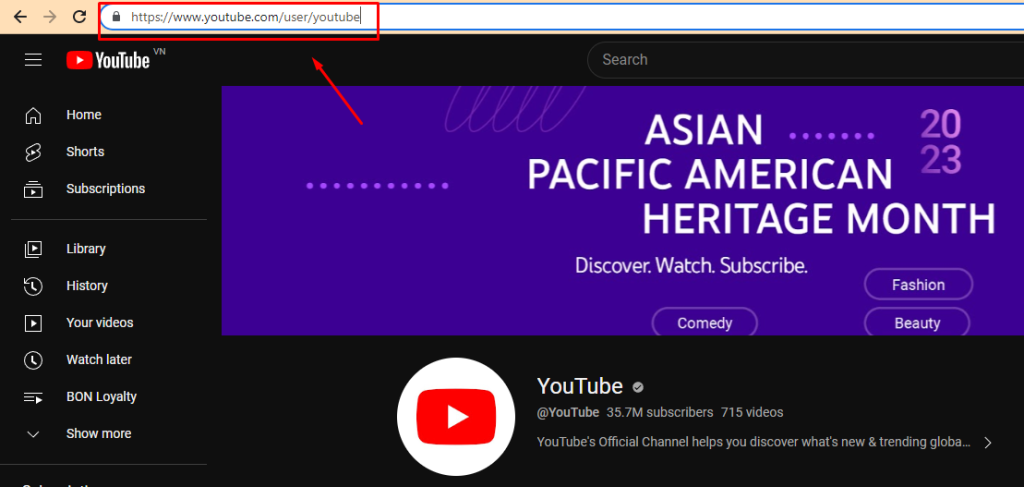Viewport: 1024px width, 487px height.
Task: Click the Your videos icon
Action: 33,323
